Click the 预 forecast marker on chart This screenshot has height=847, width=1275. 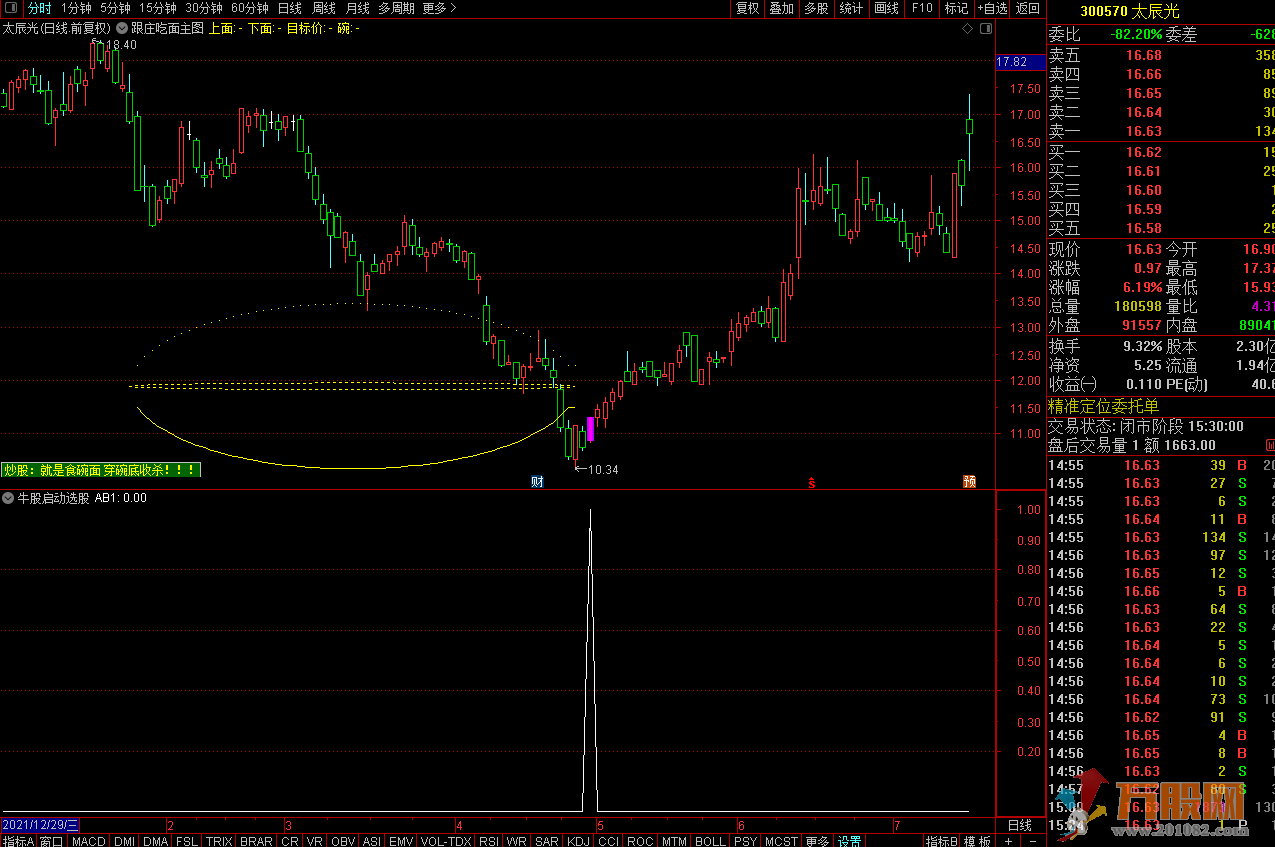969,482
